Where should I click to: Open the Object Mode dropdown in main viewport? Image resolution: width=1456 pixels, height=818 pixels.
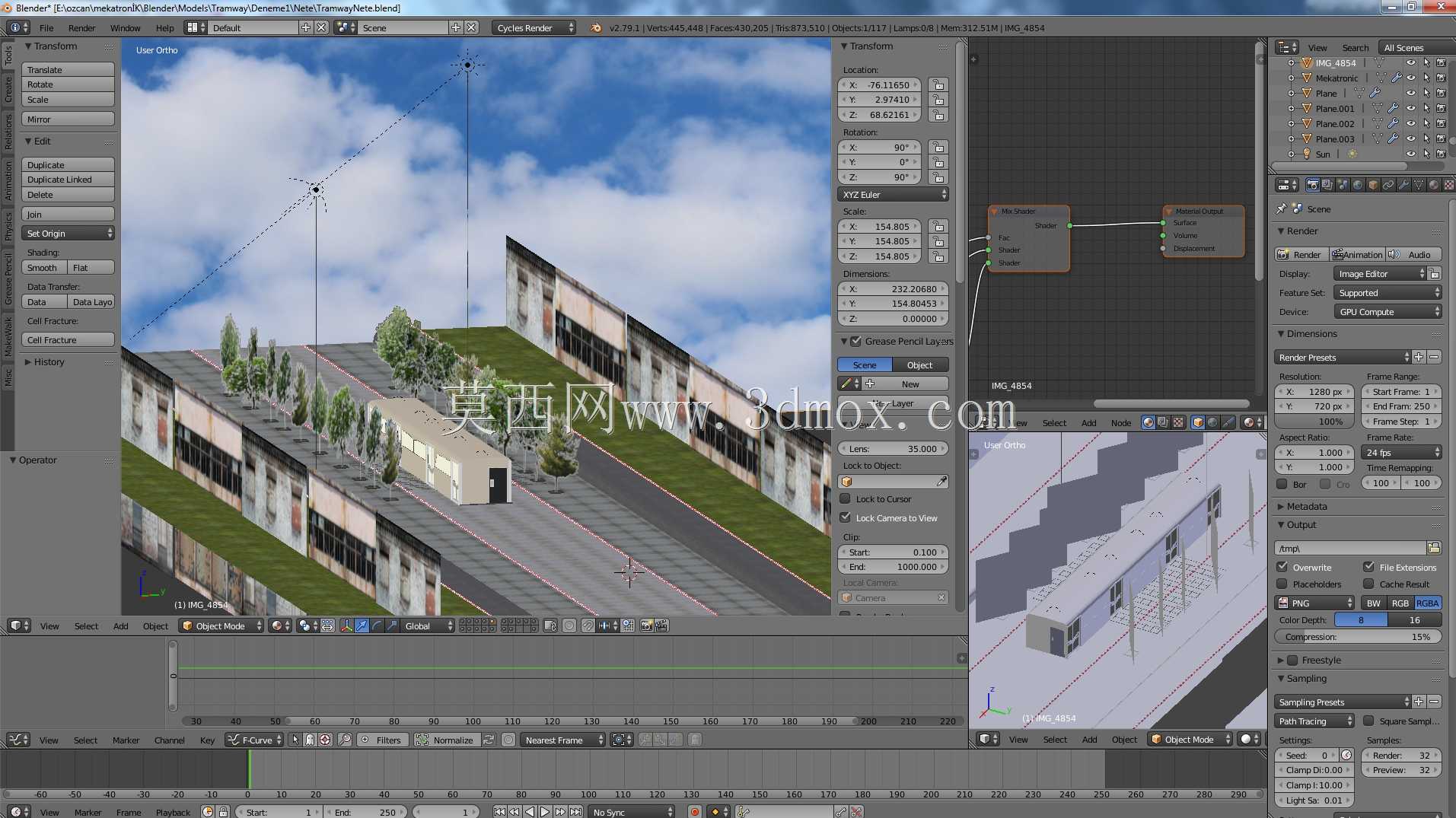221,625
